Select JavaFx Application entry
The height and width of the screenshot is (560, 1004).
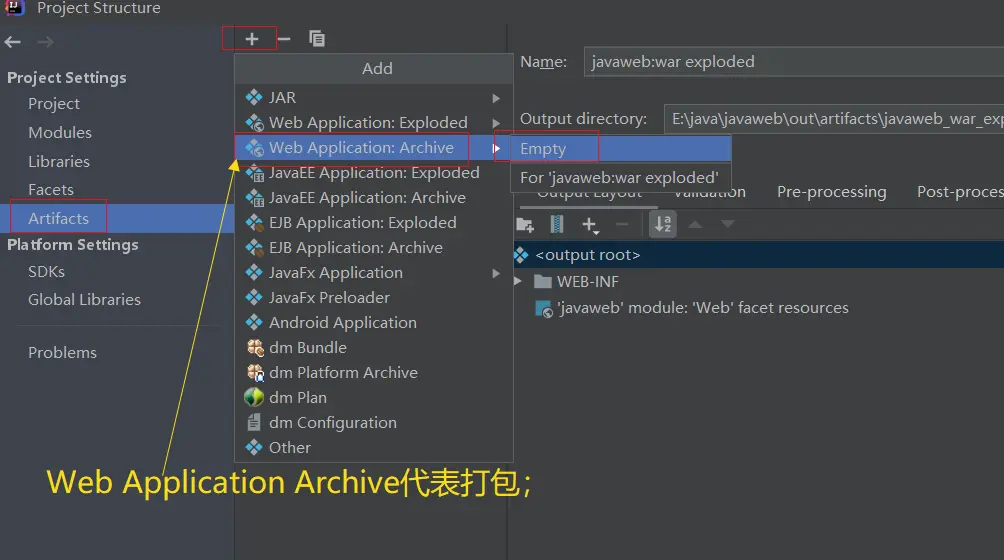(x=374, y=273)
